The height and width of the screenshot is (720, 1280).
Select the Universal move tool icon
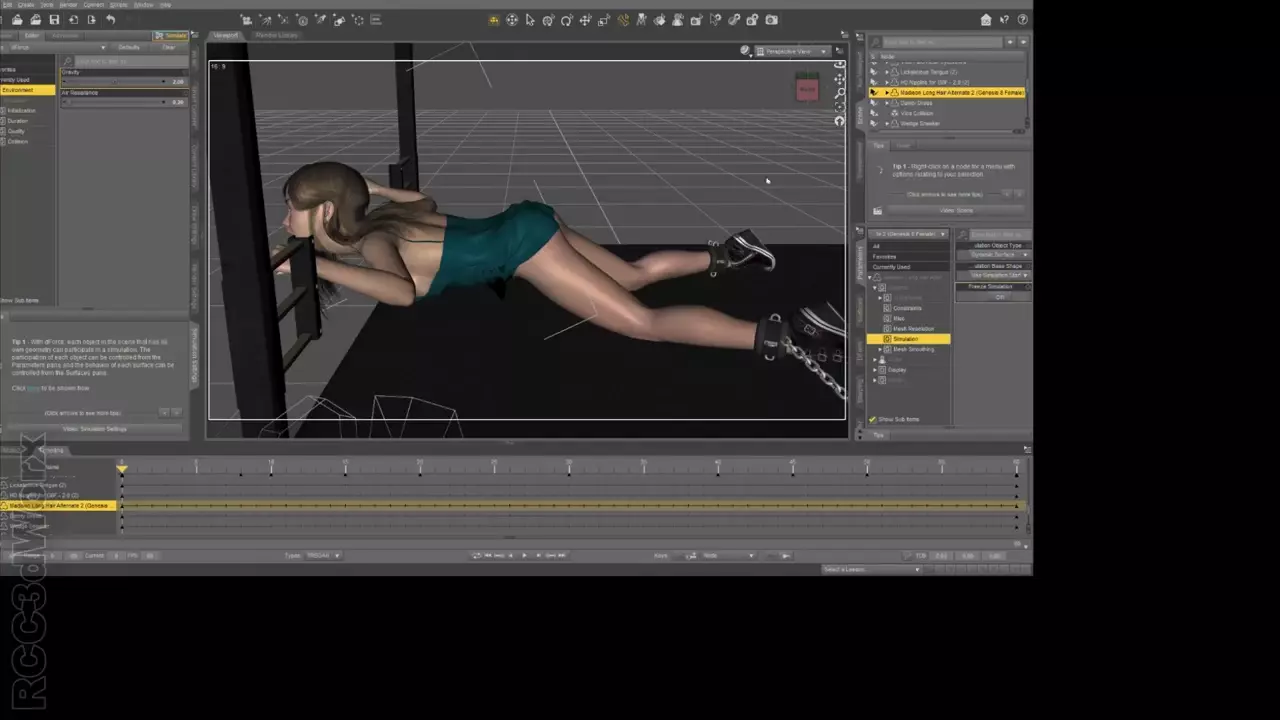(x=512, y=20)
